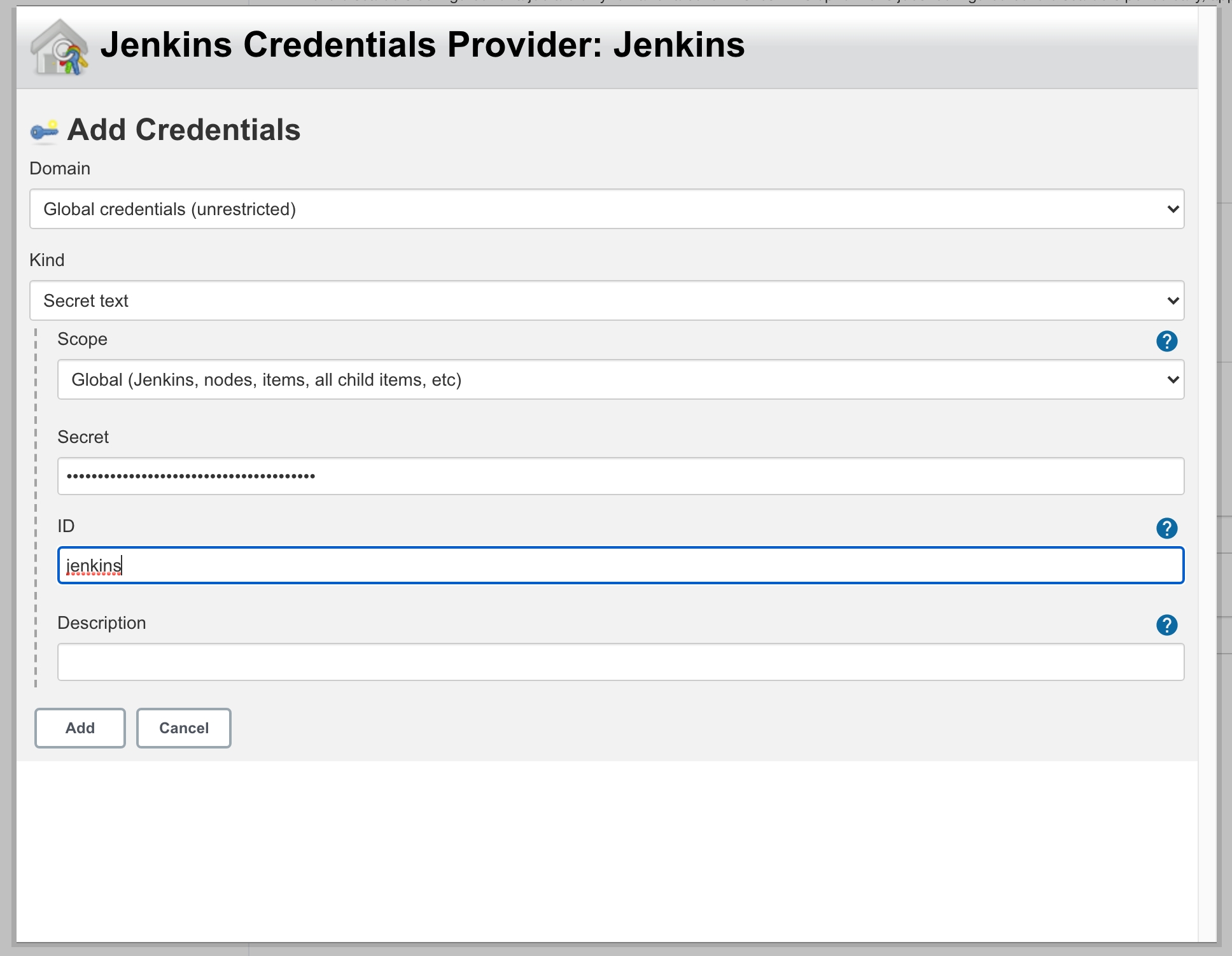Click the Scope label text
Image resolution: width=1232 pixels, height=956 pixels.
pos(82,339)
